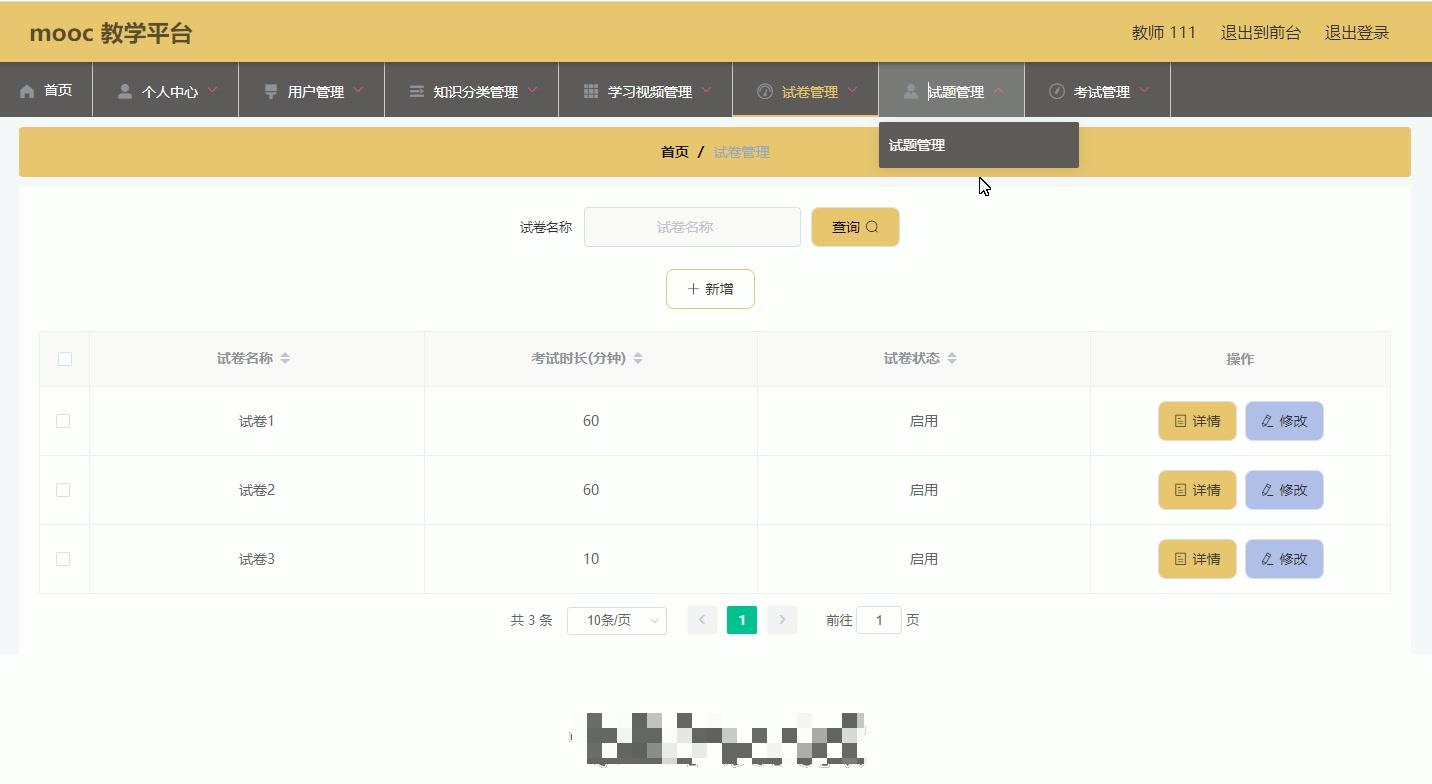Check the select-all checkbox in table header
Viewport: 1432px width, 784px height.
click(x=64, y=358)
